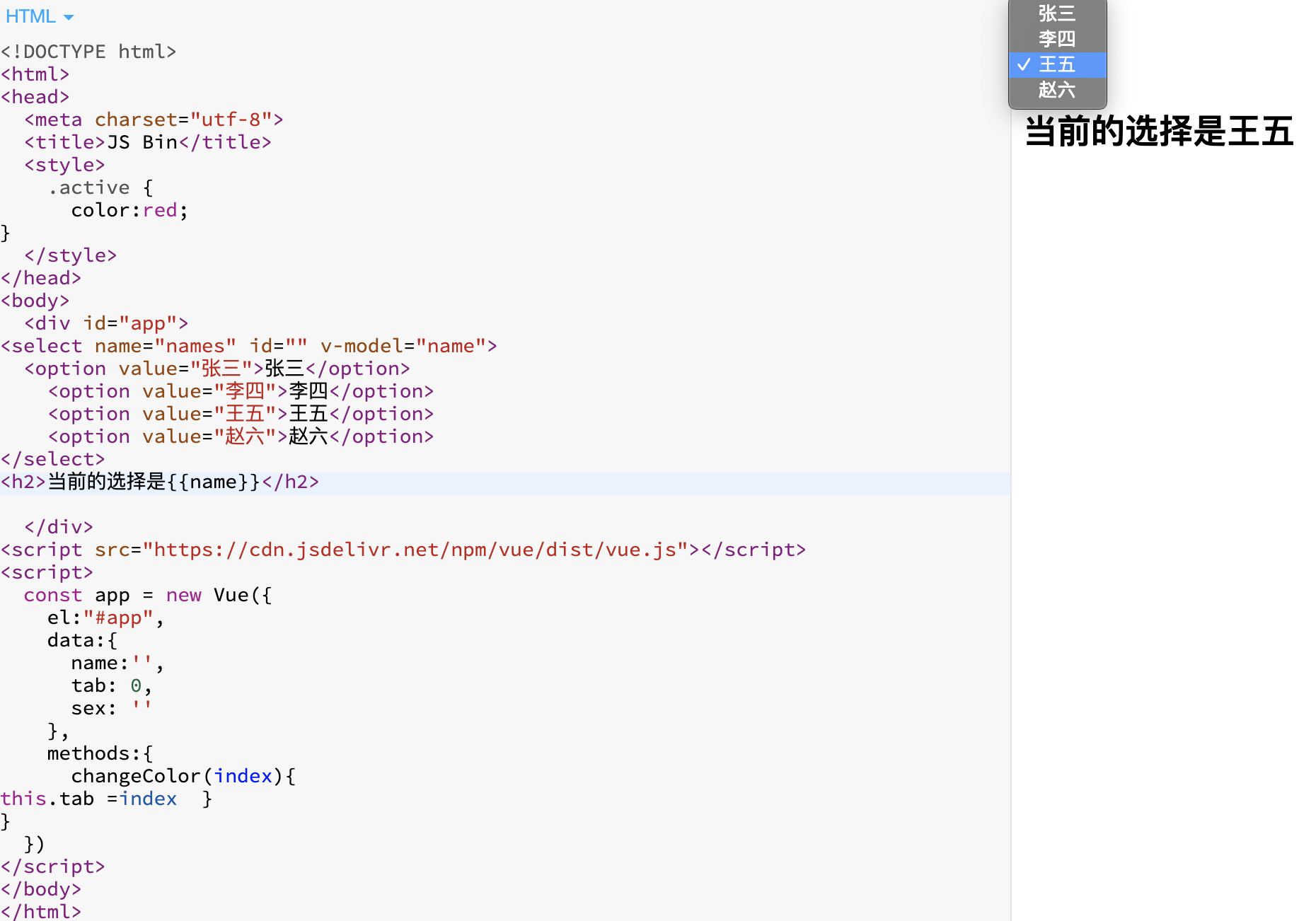Open the HTML panel dropdown
The image size is (1316, 921).
tap(39, 16)
